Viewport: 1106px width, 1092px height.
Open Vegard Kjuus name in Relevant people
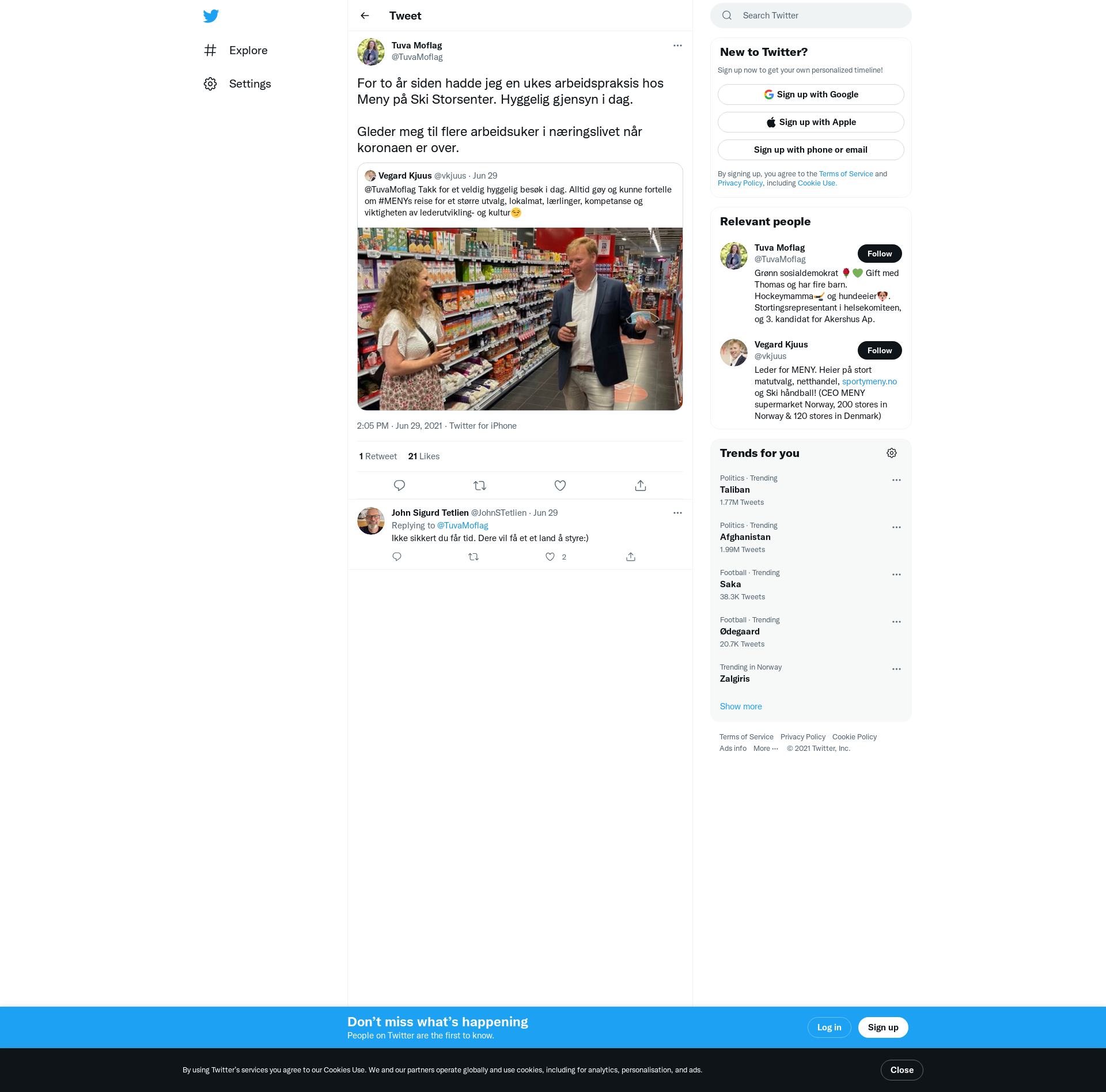pos(781,345)
